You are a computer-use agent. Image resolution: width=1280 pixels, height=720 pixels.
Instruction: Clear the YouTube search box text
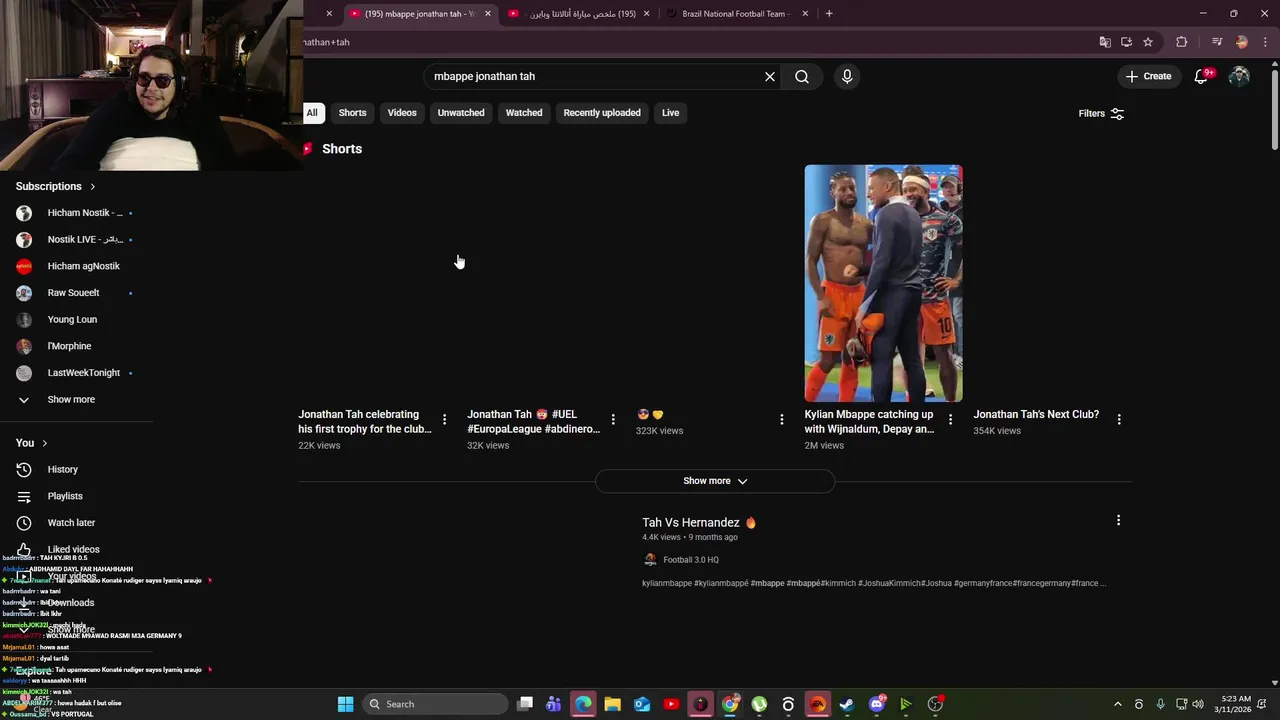tap(770, 76)
